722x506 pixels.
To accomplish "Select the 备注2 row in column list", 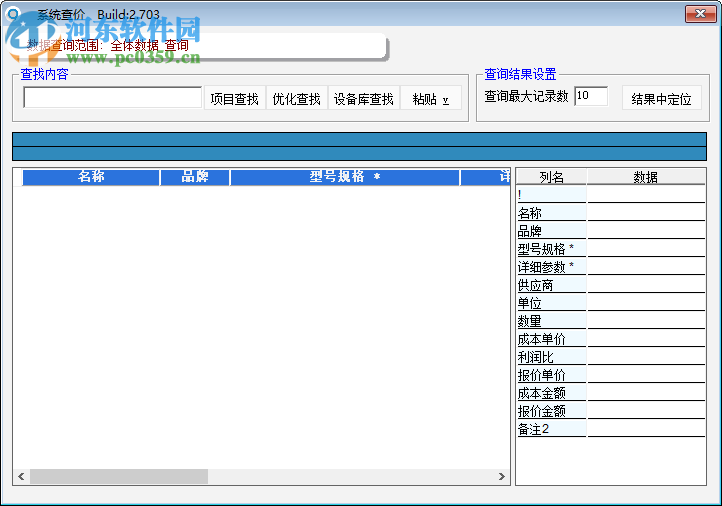I will click(x=552, y=428).
